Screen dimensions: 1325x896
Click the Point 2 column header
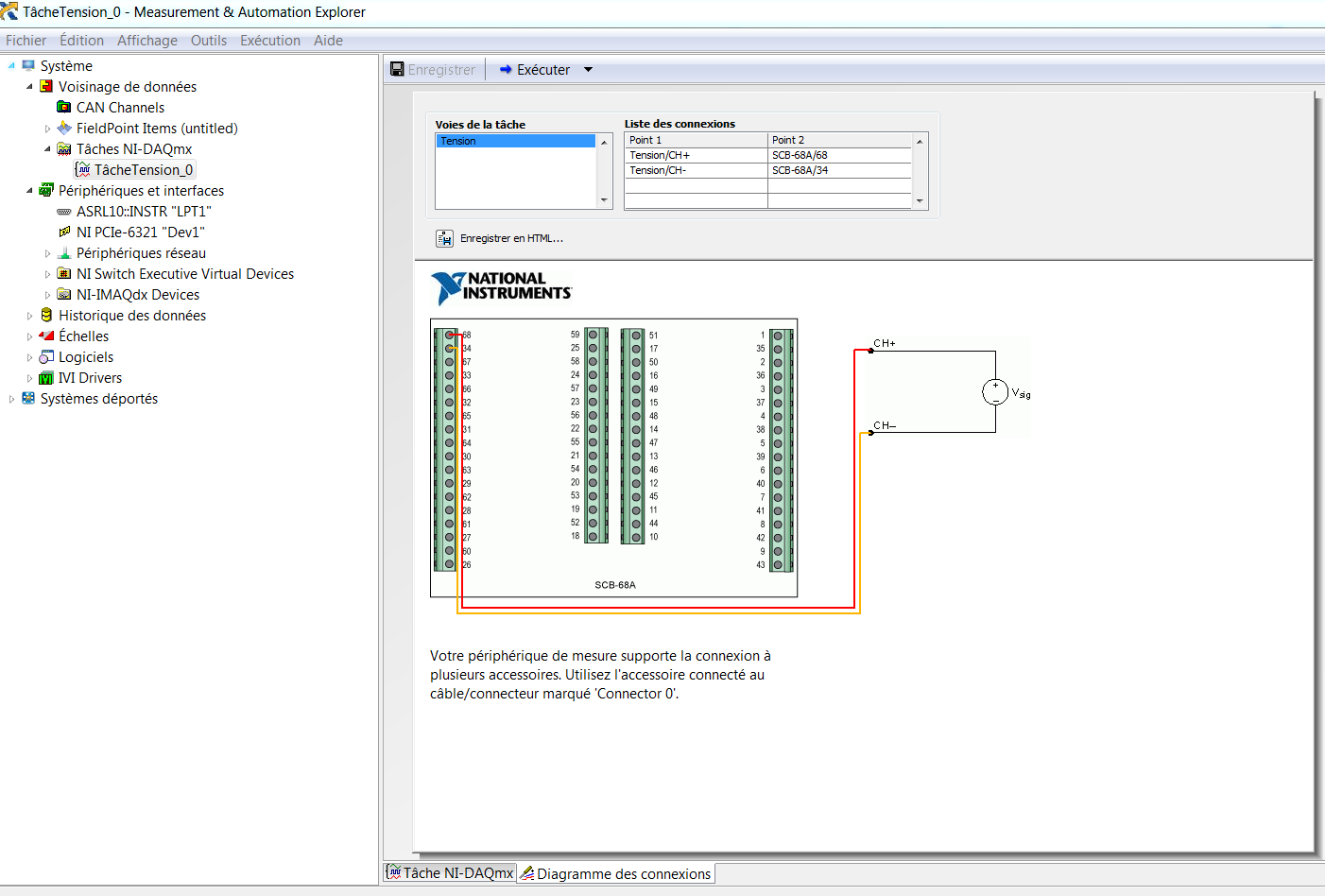coord(840,140)
